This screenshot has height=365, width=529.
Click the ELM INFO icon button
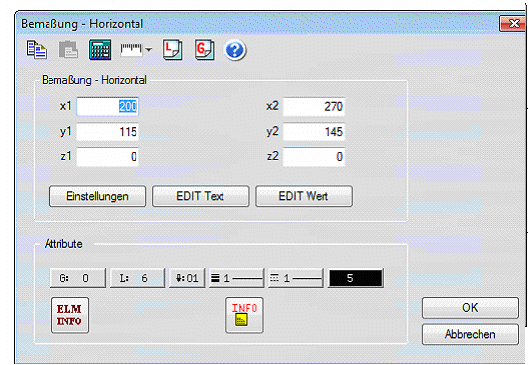[x=70, y=315]
